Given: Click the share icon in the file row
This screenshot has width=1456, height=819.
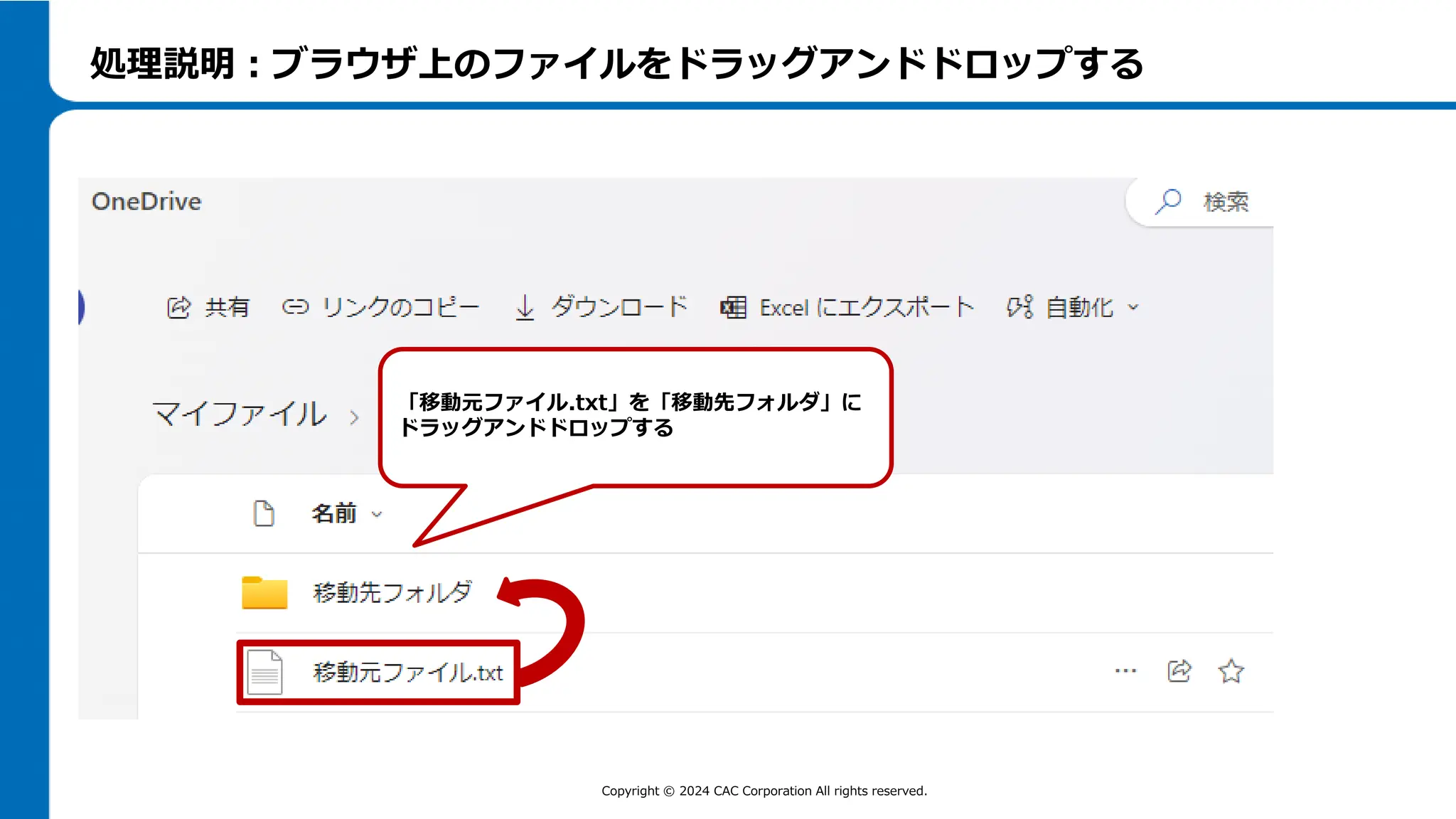Looking at the screenshot, I should [x=1179, y=671].
